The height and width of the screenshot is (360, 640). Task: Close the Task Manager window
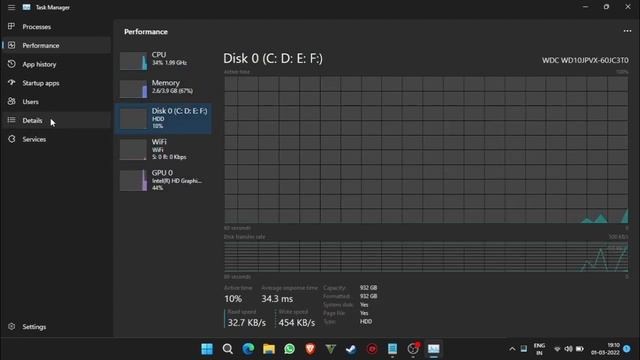[628, 7]
